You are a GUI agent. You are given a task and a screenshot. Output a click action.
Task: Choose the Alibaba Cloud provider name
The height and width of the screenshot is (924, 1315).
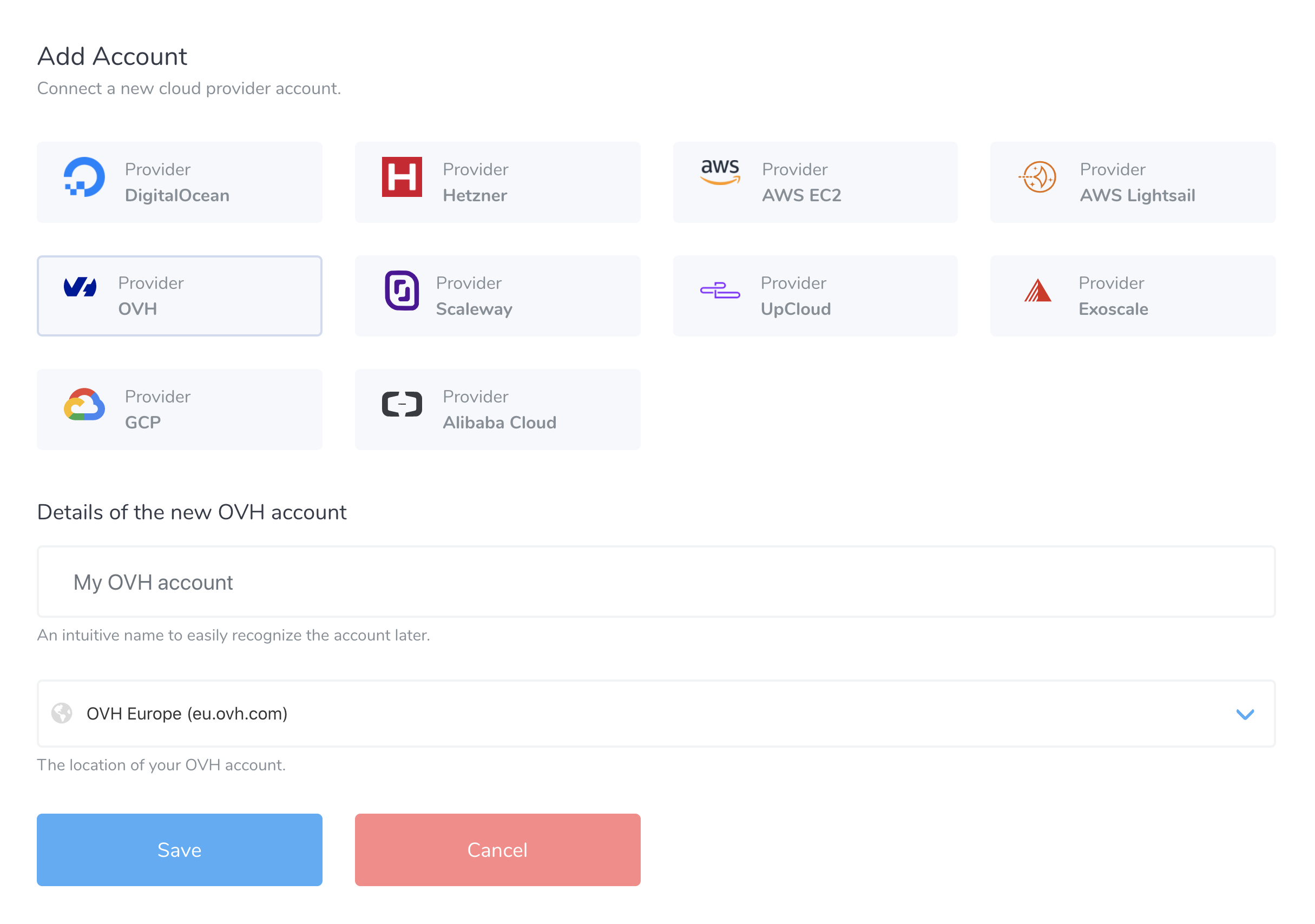499,423
